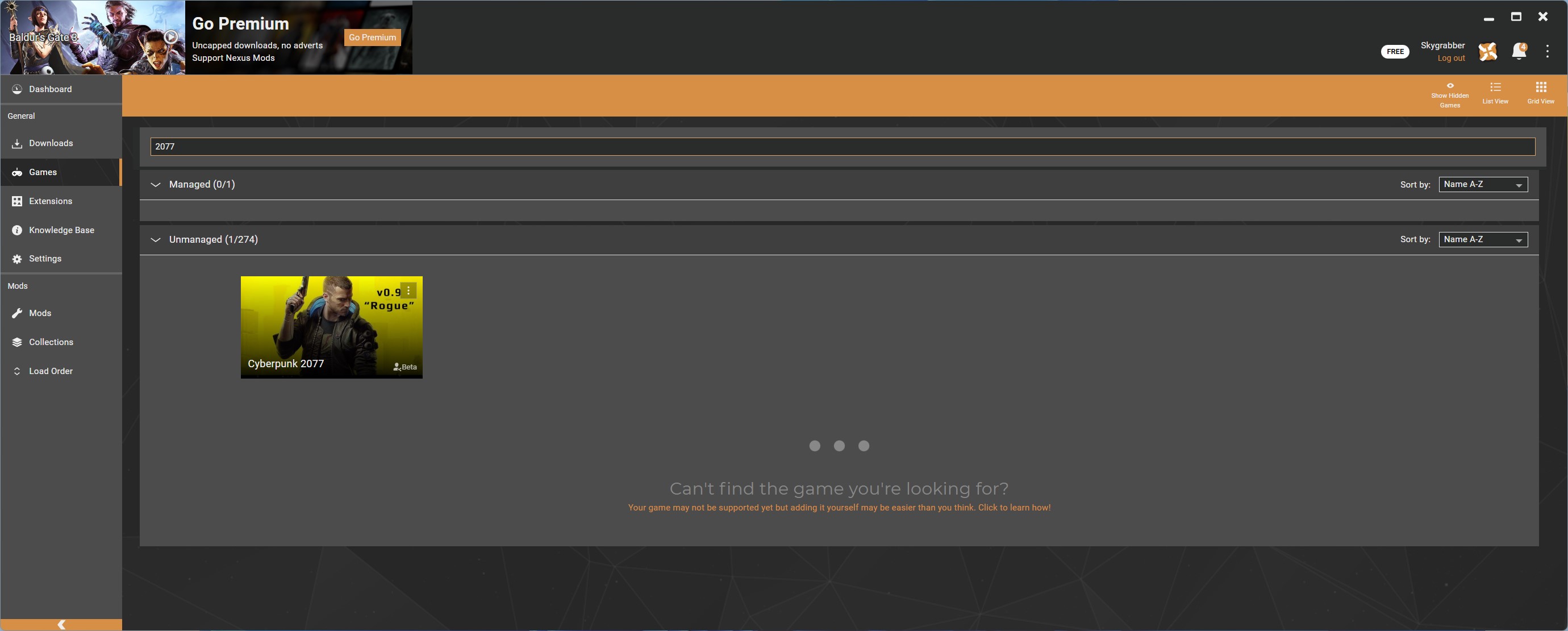Open the global three-dot menu
1568x631 pixels.
pyautogui.click(x=1548, y=51)
